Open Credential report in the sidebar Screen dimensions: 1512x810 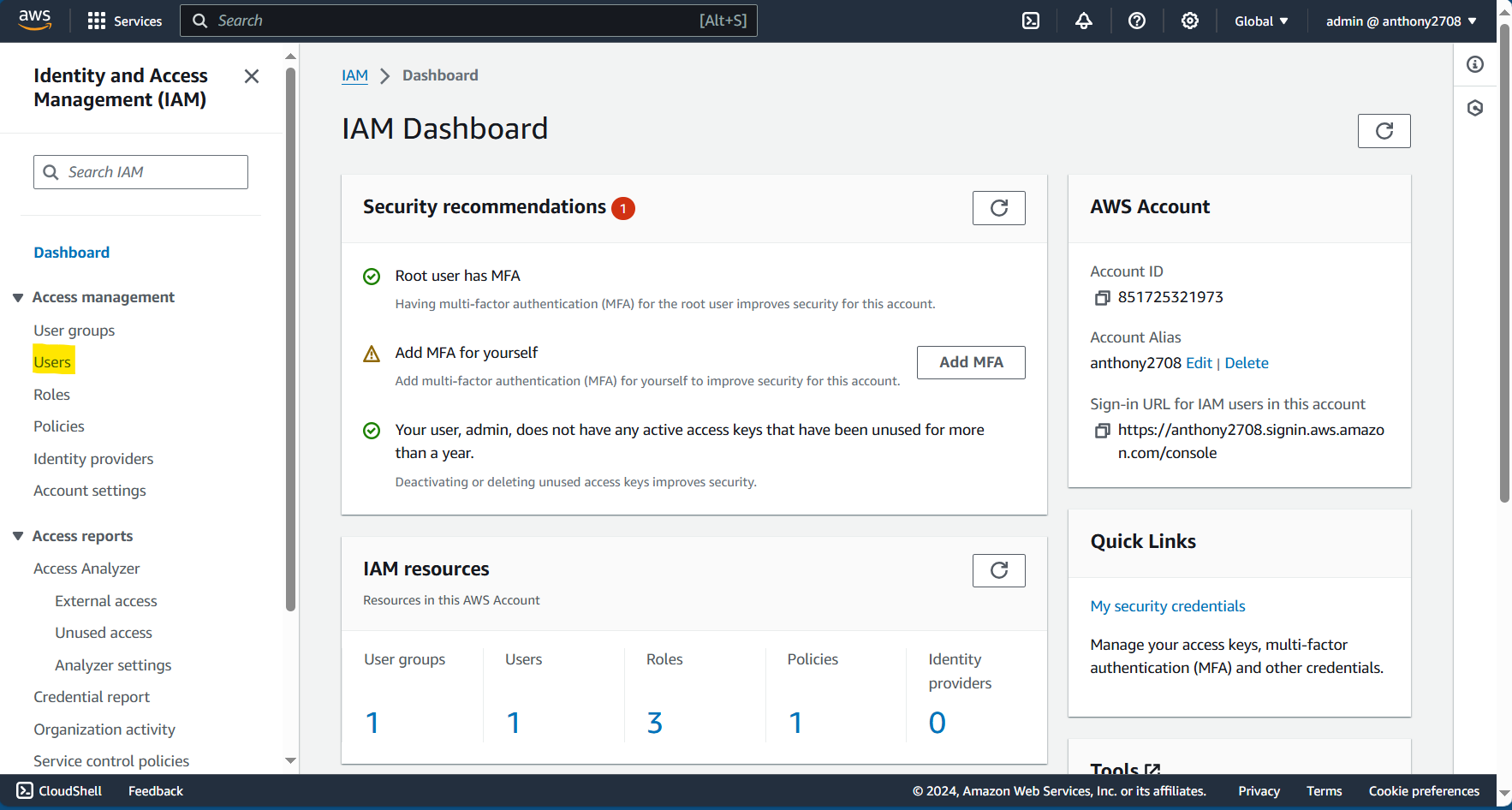point(92,697)
